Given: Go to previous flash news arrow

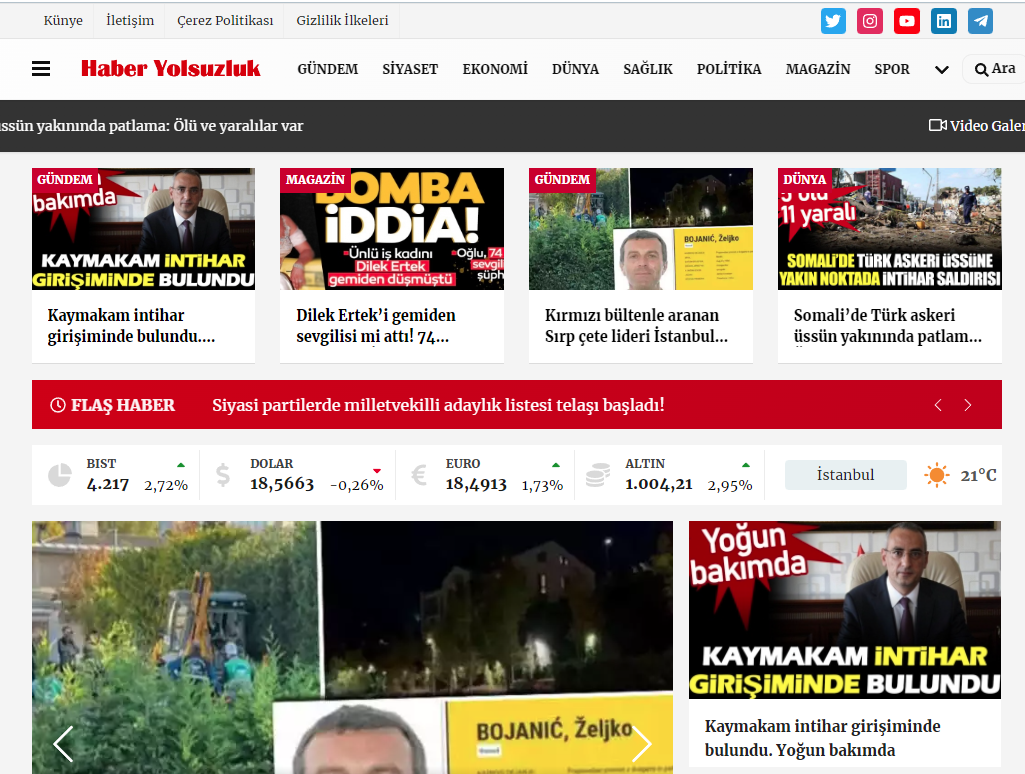Looking at the screenshot, I should click(x=938, y=405).
